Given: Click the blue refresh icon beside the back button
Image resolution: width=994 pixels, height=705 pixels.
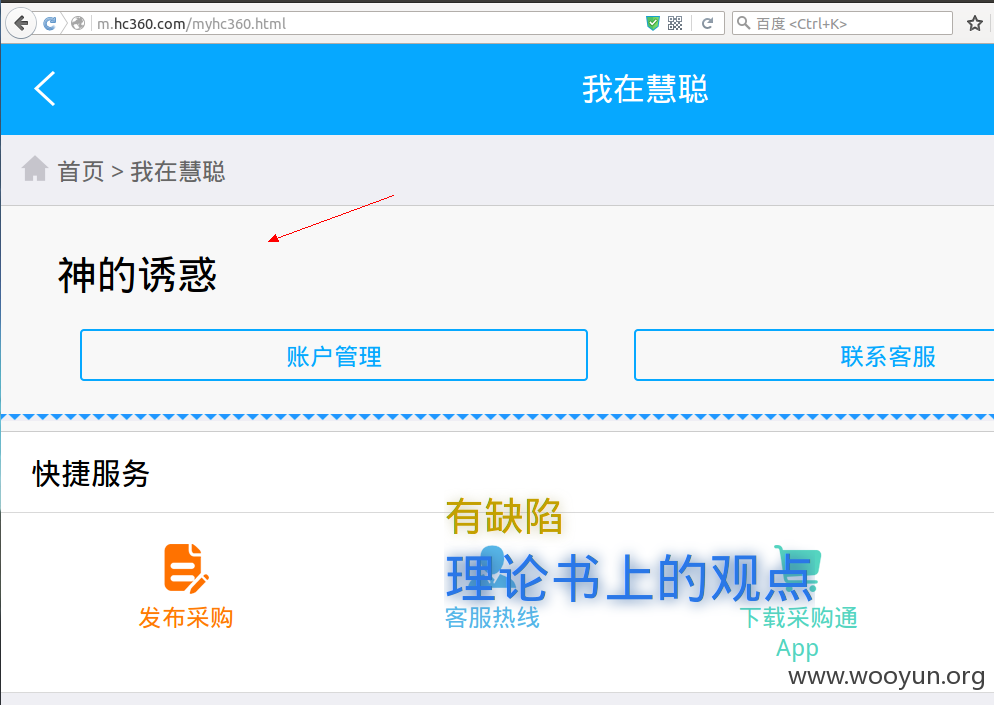Looking at the screenshot, I should 49,23.
